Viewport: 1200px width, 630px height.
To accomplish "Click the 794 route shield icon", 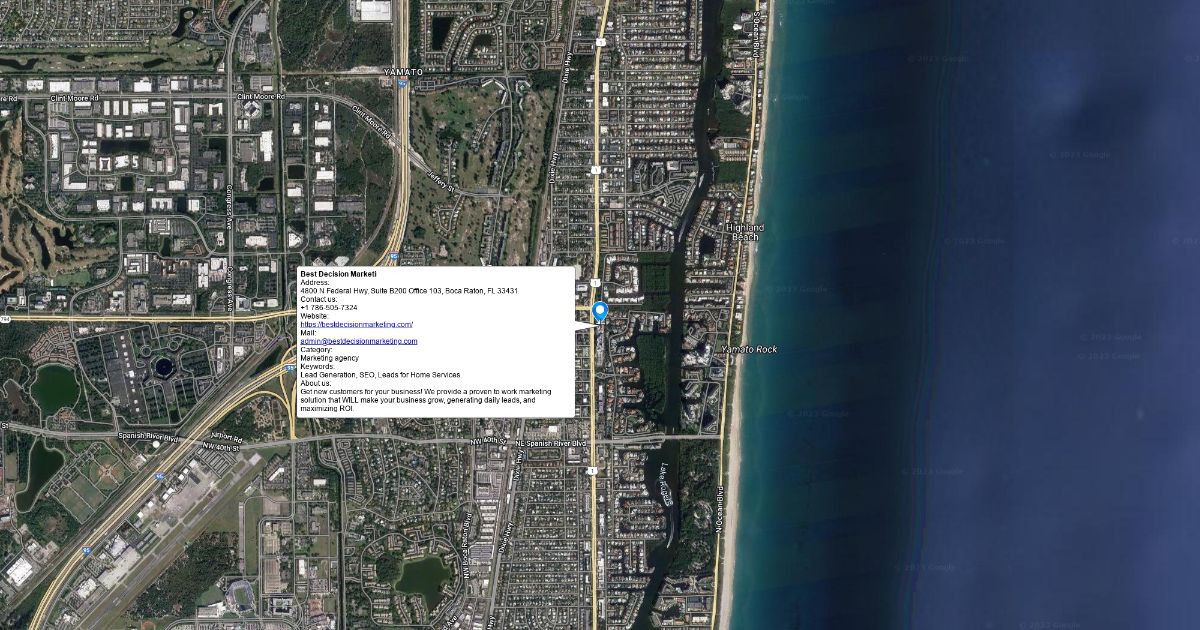I will click(x=5, y=319).
